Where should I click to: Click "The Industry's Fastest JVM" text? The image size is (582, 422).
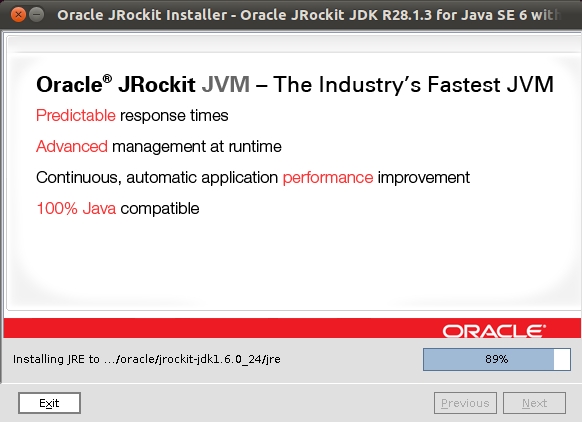point(413,85)
